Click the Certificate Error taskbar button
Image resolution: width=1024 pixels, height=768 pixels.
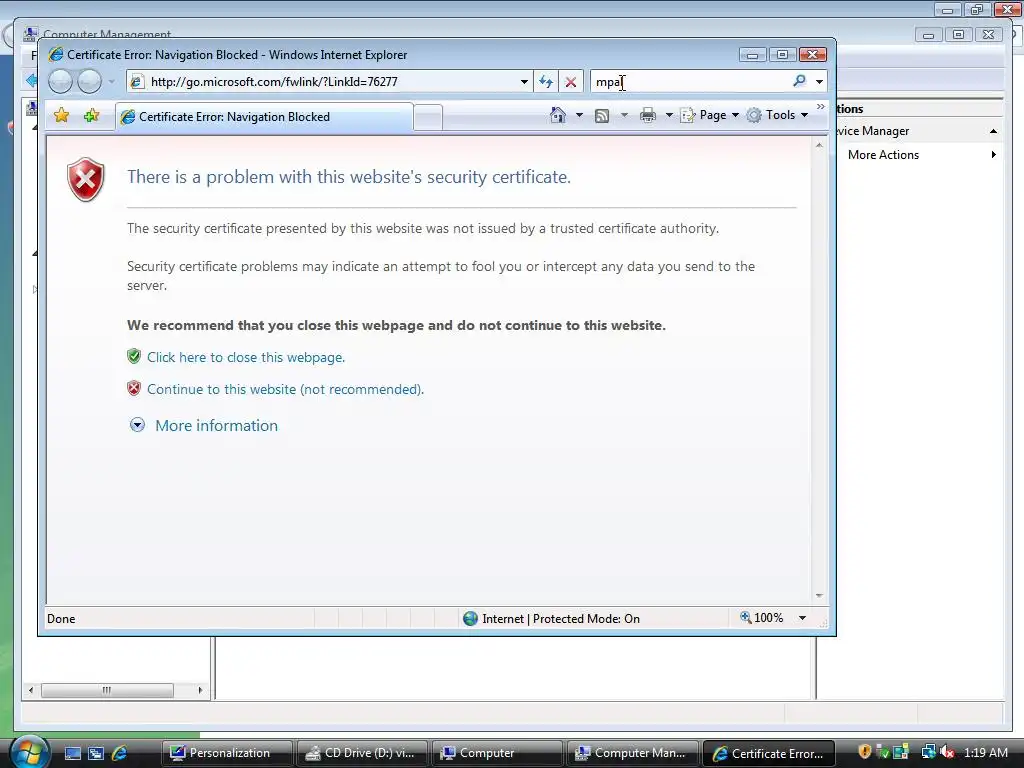(768, 753)
